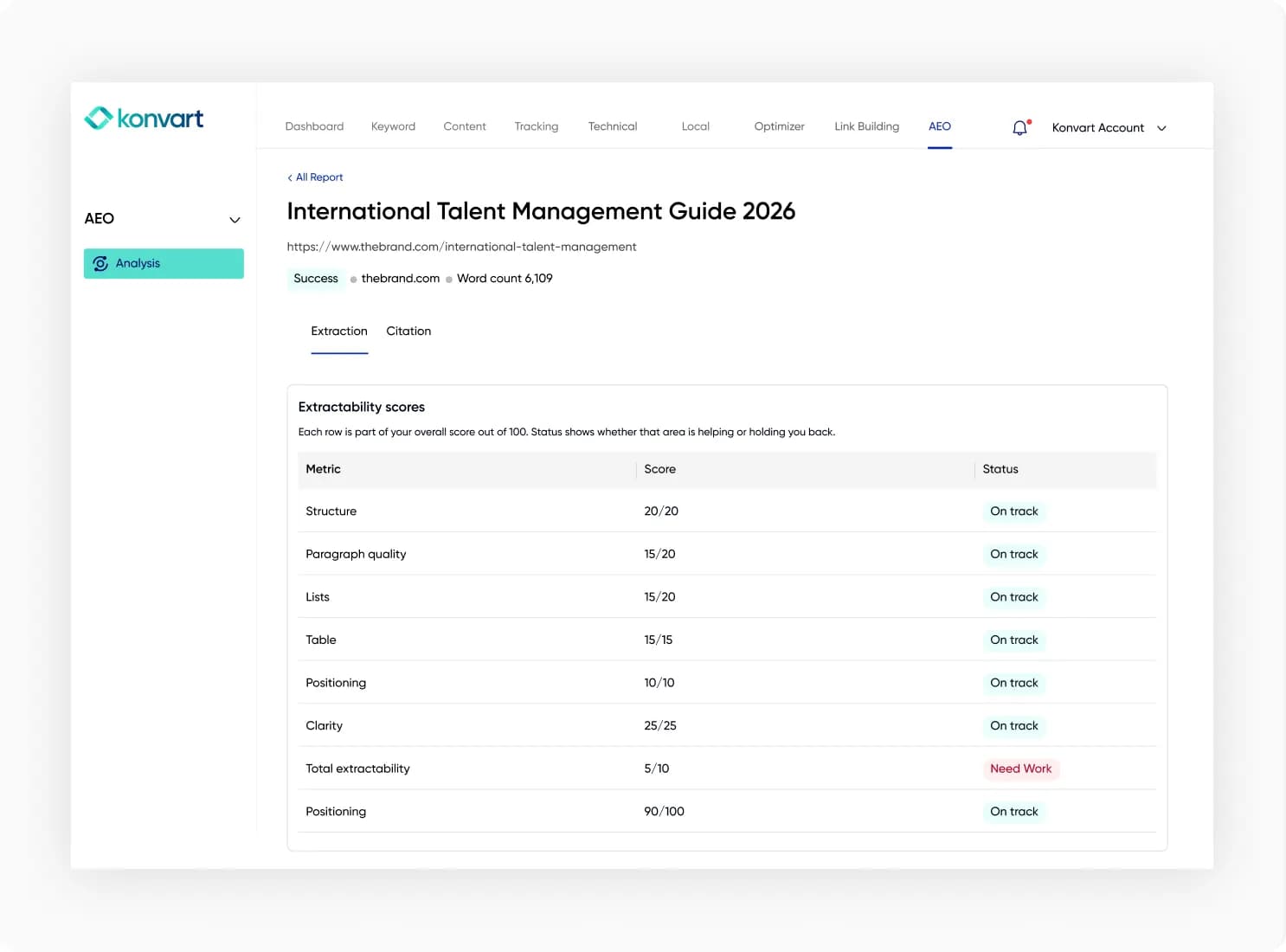Select the AEO top nav tab
The image size is (1286, 952).
point(940,126)
